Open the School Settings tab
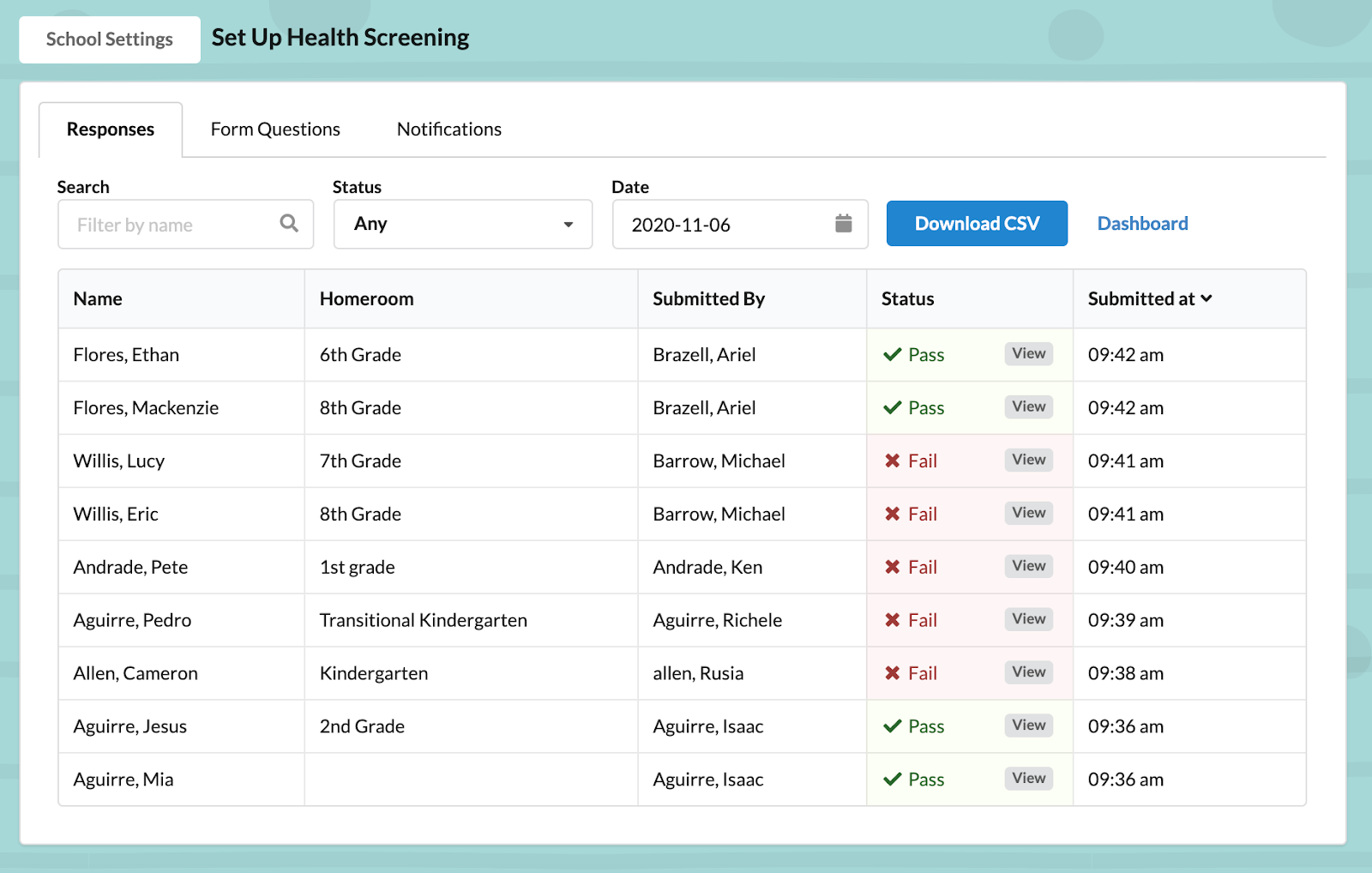Viewport: 1372px width, 873px height. coord(110,39)
